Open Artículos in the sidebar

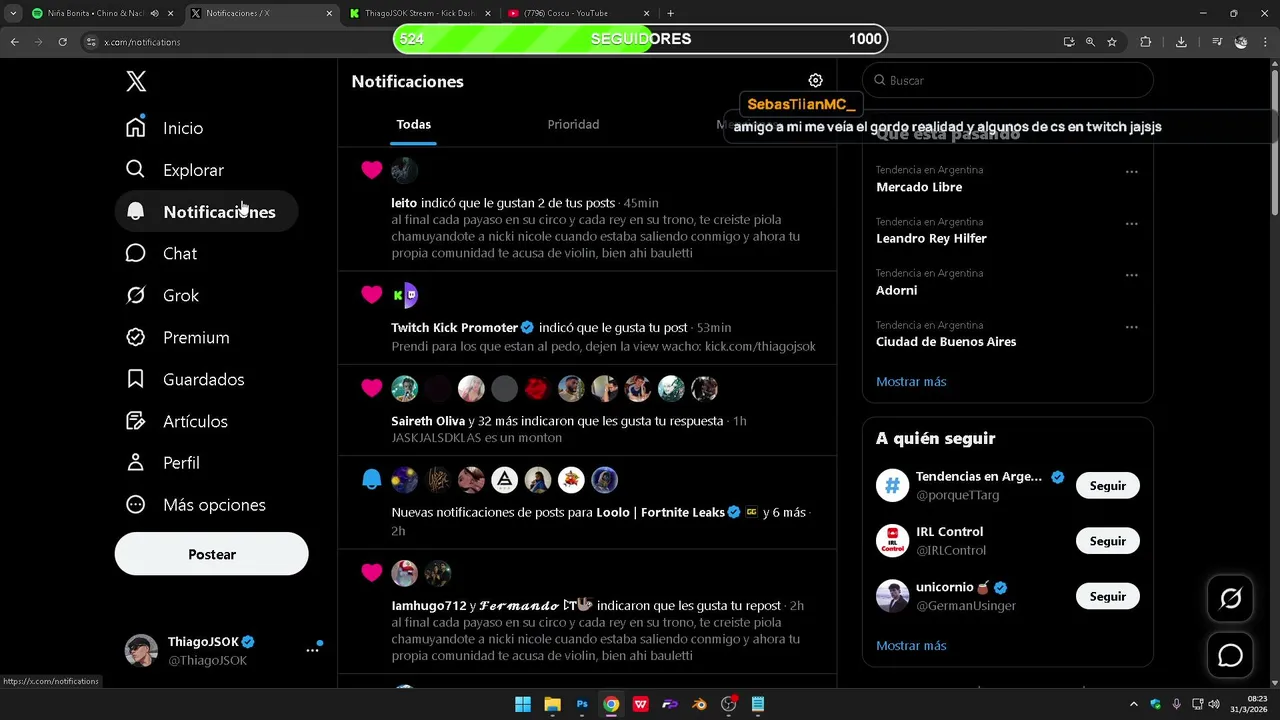177,422
